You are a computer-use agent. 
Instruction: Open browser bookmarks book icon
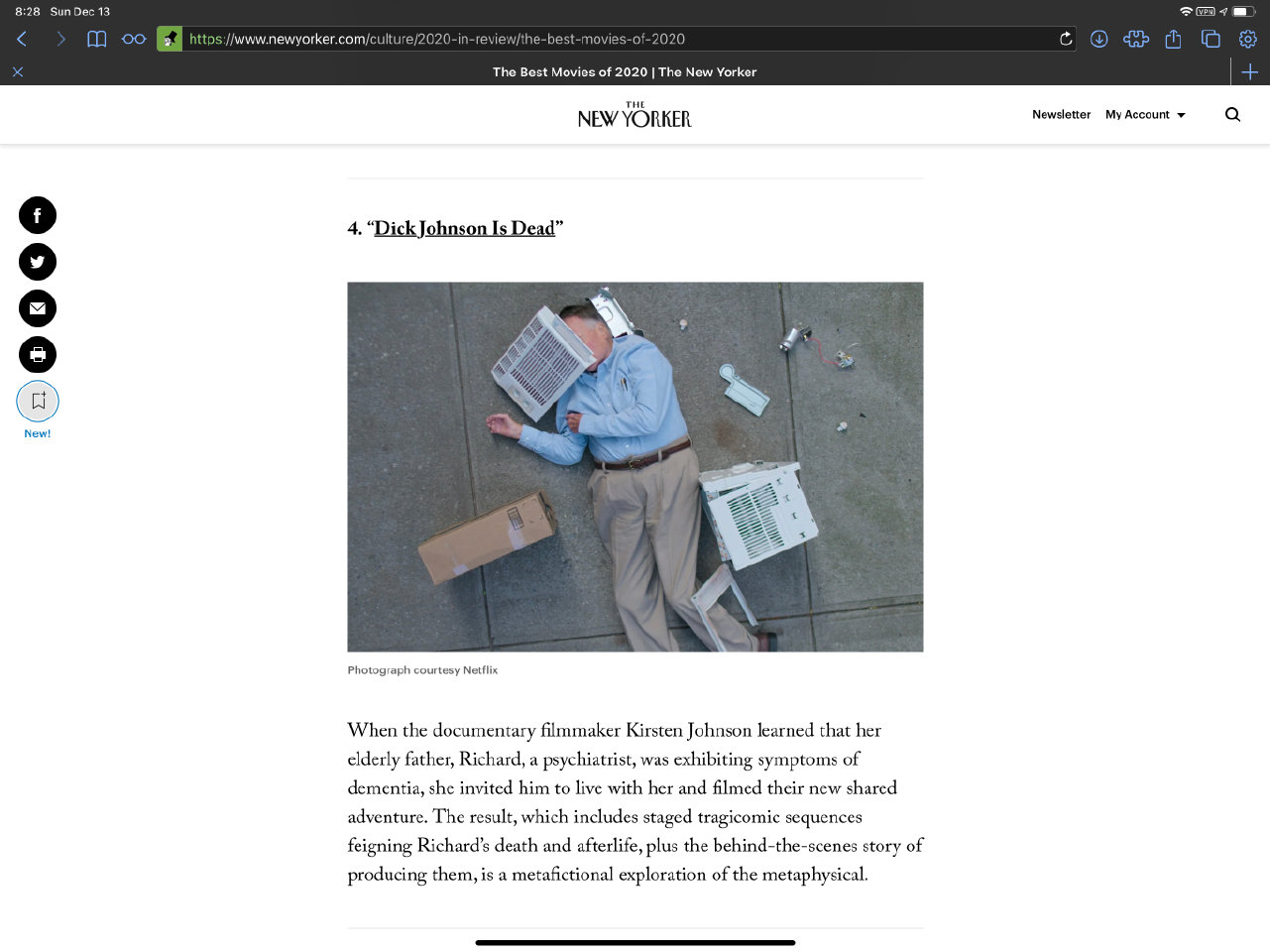coord(96,39)
